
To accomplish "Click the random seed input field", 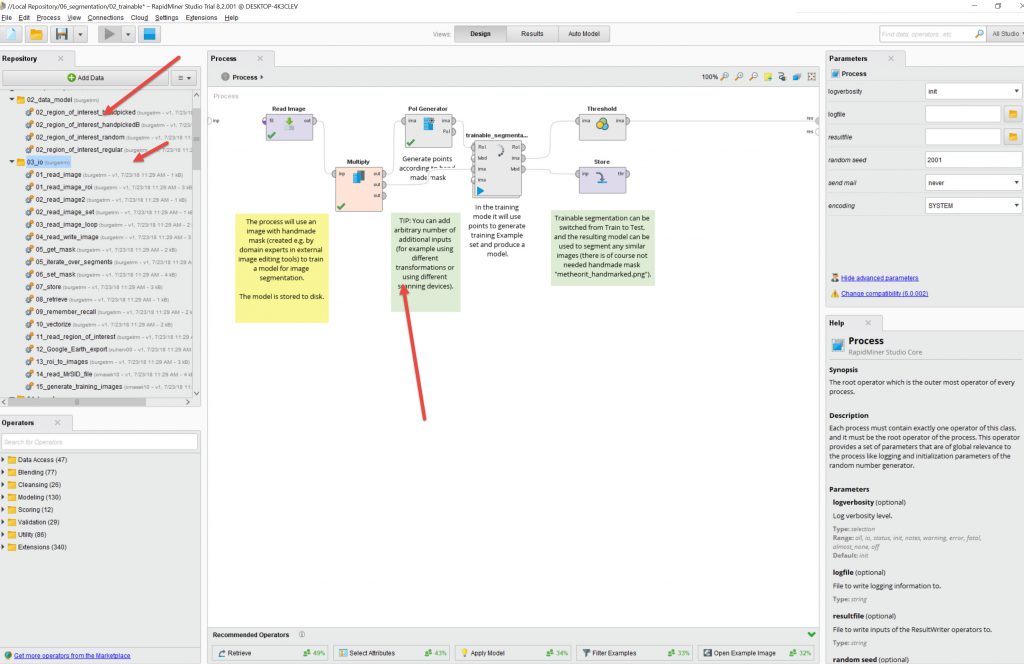I will 973,160.
